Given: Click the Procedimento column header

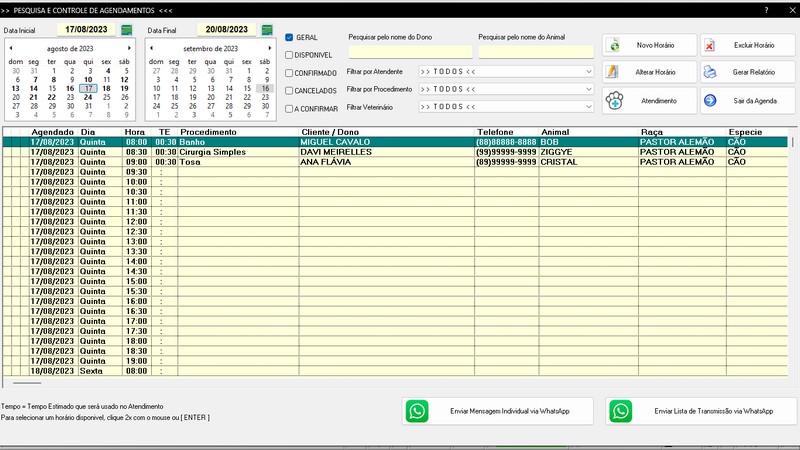Looking at the screenshot, I should (x=238, y=132).
